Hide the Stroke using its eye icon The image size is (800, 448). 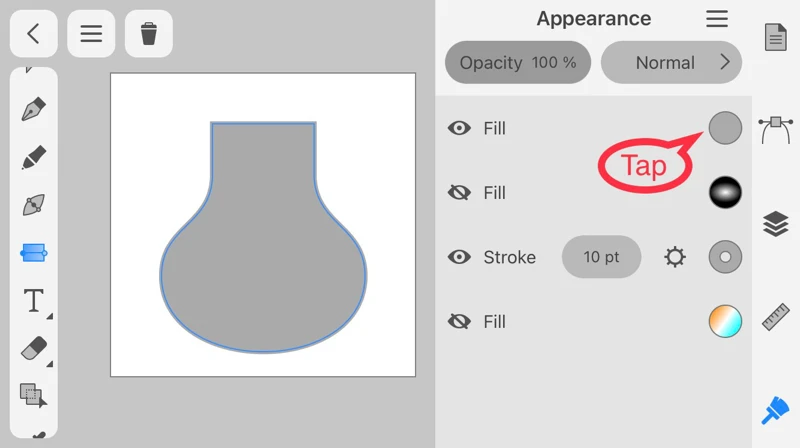459,257
